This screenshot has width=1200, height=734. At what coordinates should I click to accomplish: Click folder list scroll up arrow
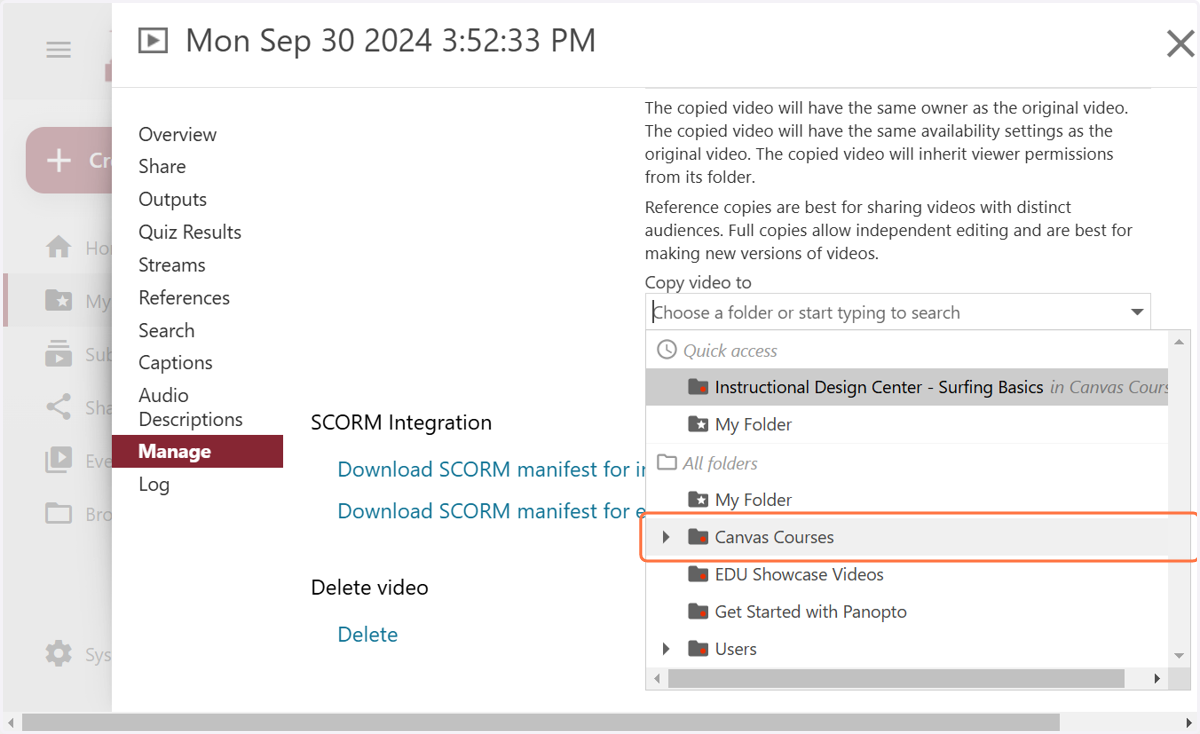[1179, 342]
